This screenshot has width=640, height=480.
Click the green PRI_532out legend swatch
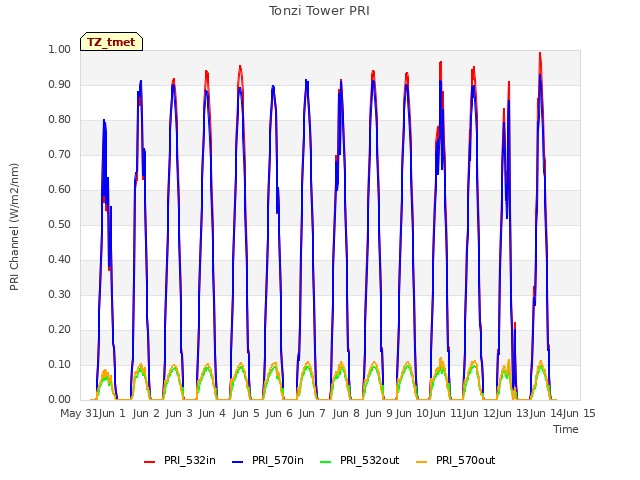click(x=326, y=462)
